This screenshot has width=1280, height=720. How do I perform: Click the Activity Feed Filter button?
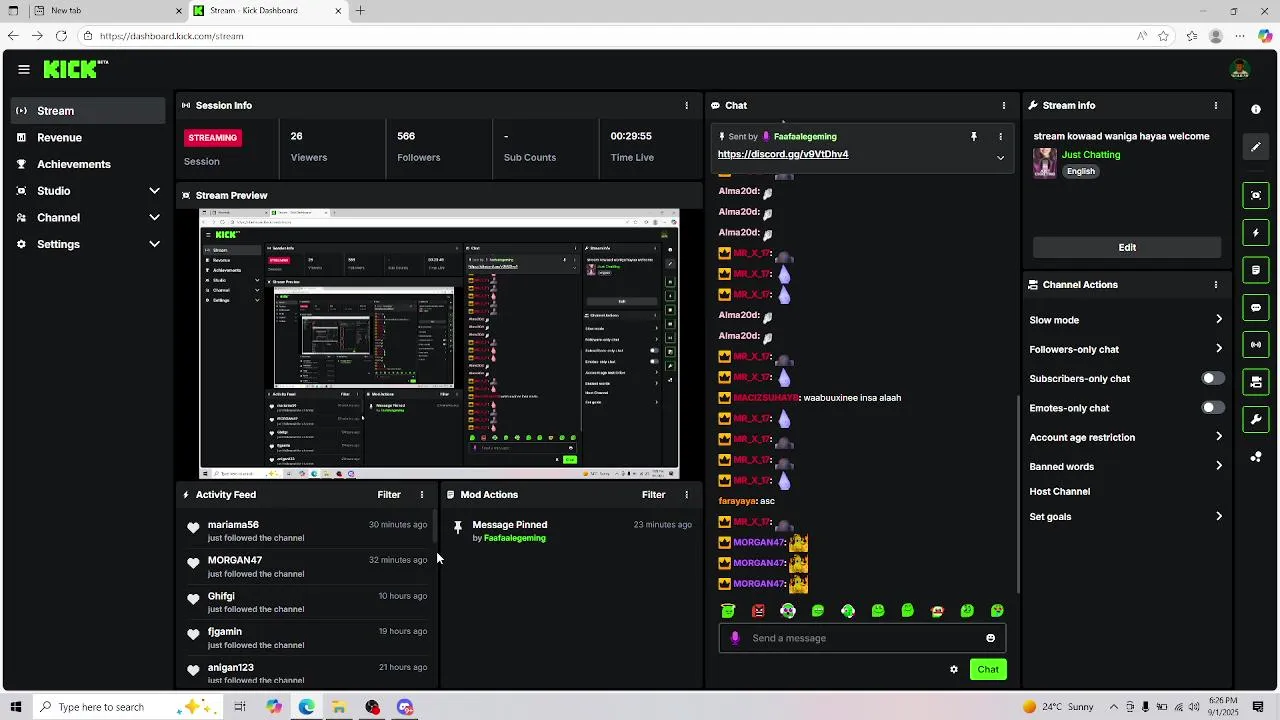389,495
